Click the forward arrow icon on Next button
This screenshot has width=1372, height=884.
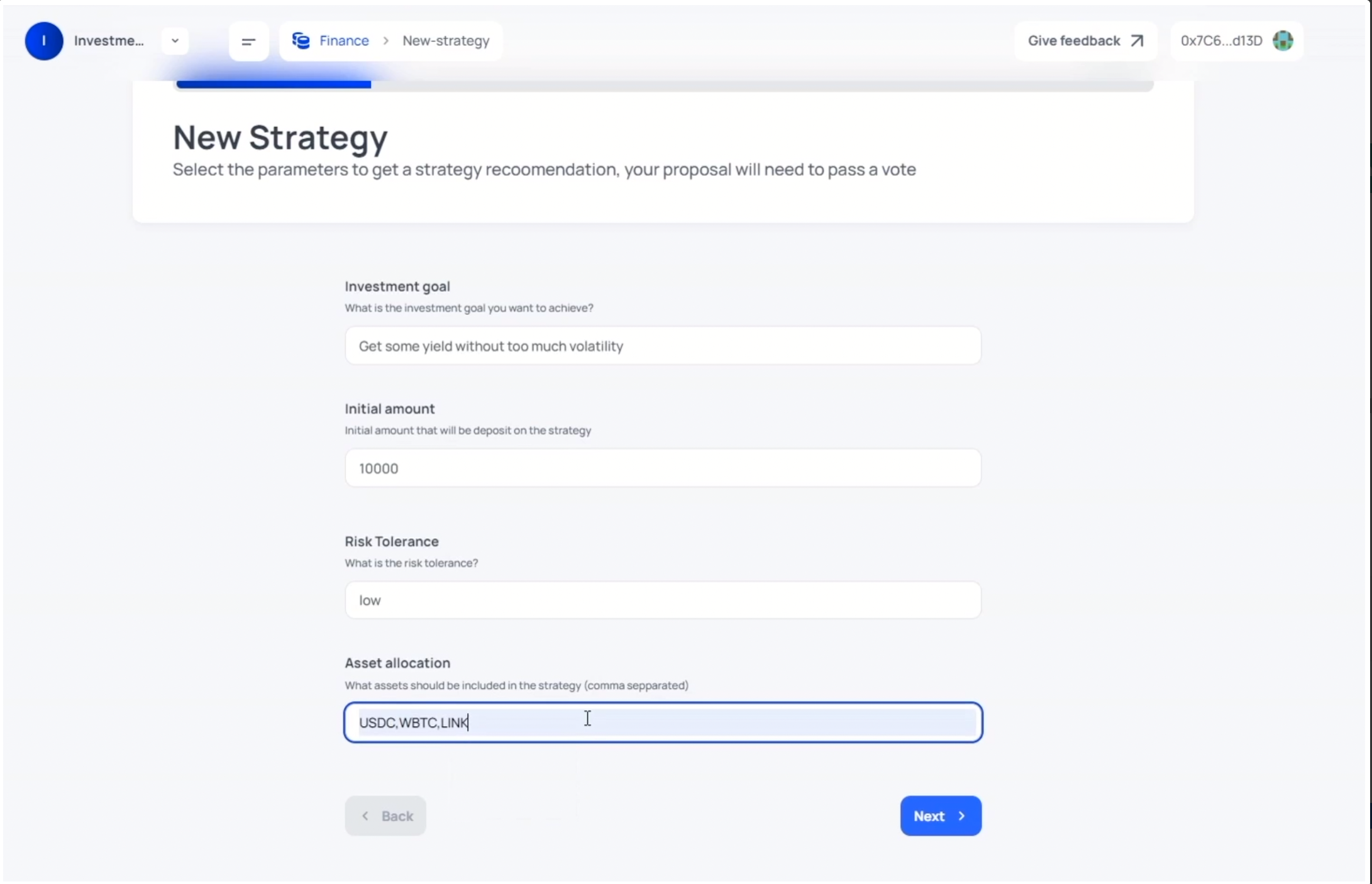tap(961, 815)
